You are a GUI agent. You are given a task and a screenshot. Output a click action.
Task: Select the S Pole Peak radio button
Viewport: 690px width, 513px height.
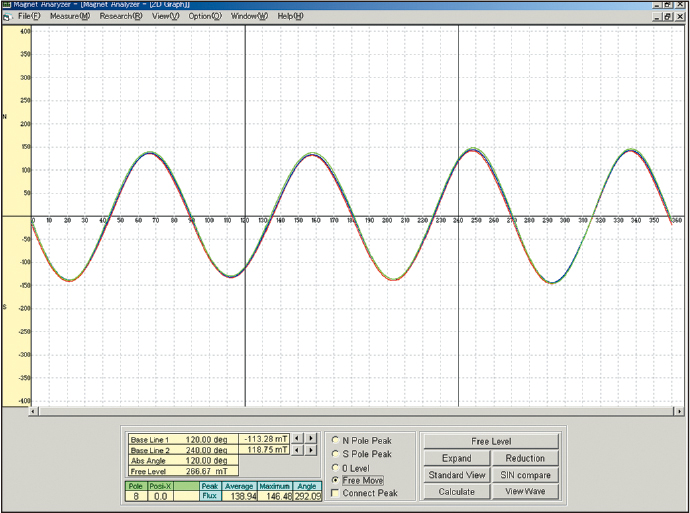tap(335, 454)
